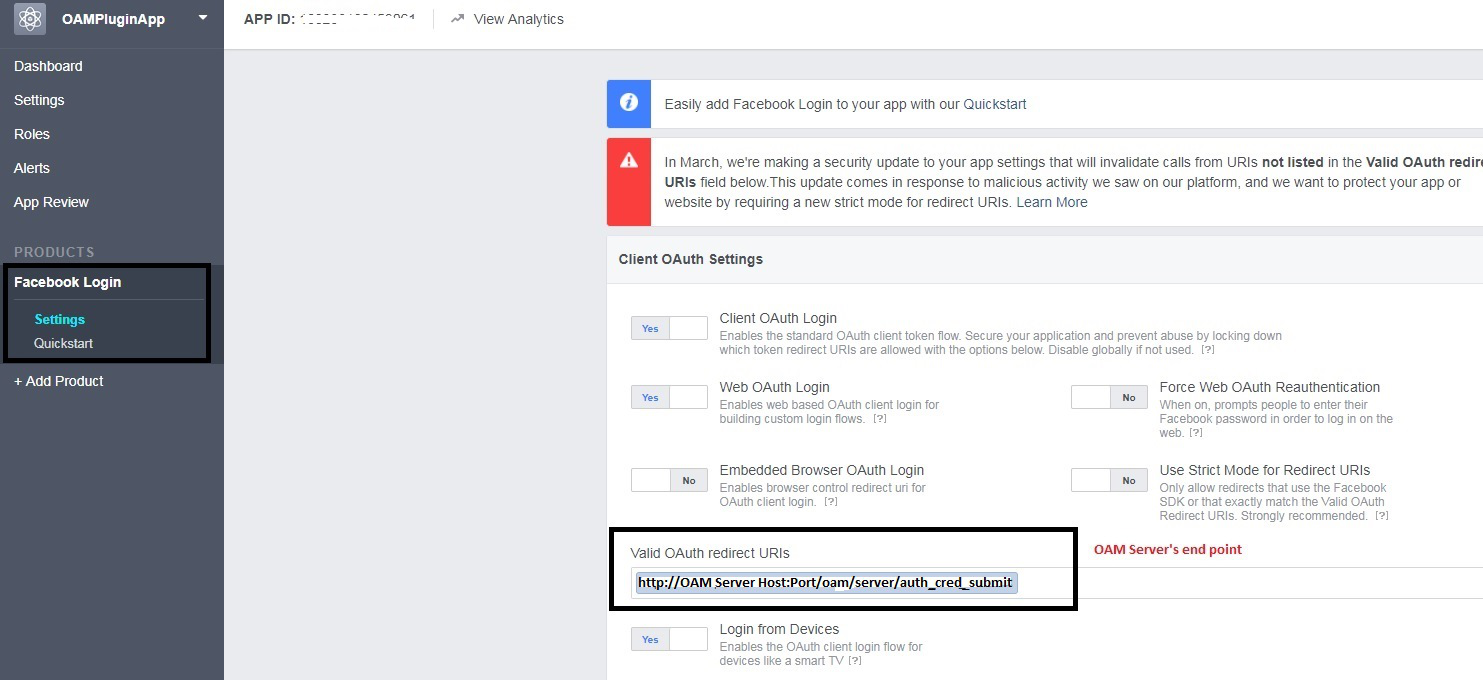Open Facebook Login Quickstart sub-item

[63, 344]
